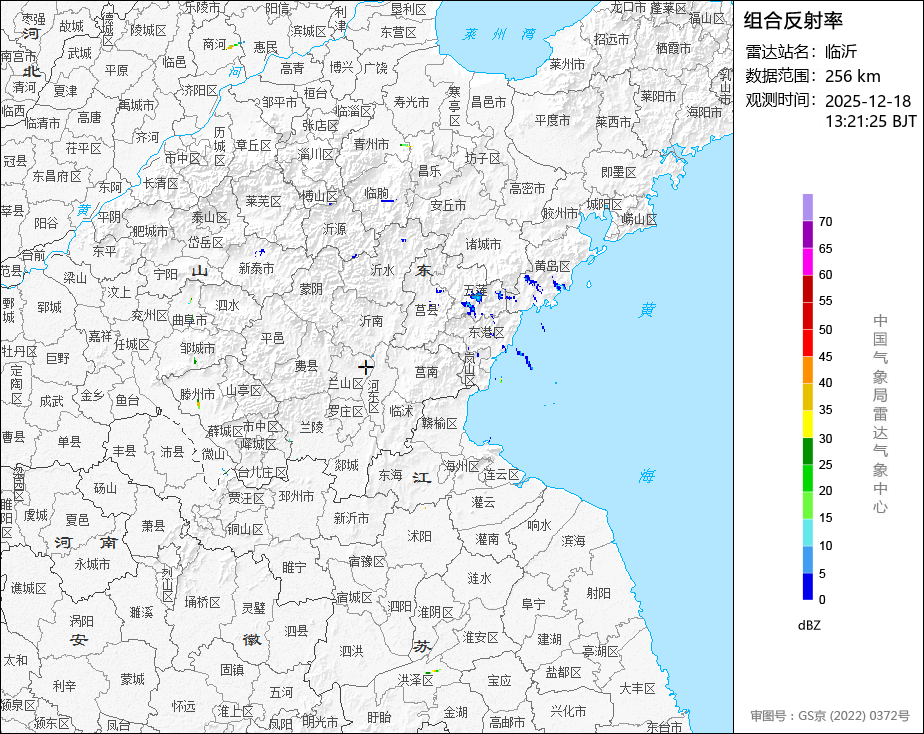
Task: Click the 睢宁 label
Action: tap(294, 567)
